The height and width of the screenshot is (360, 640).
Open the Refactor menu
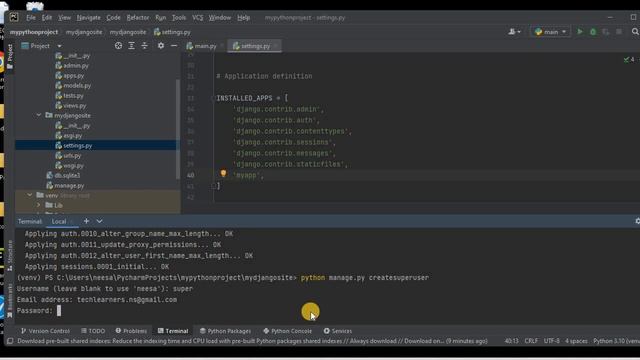pos(138,18)
